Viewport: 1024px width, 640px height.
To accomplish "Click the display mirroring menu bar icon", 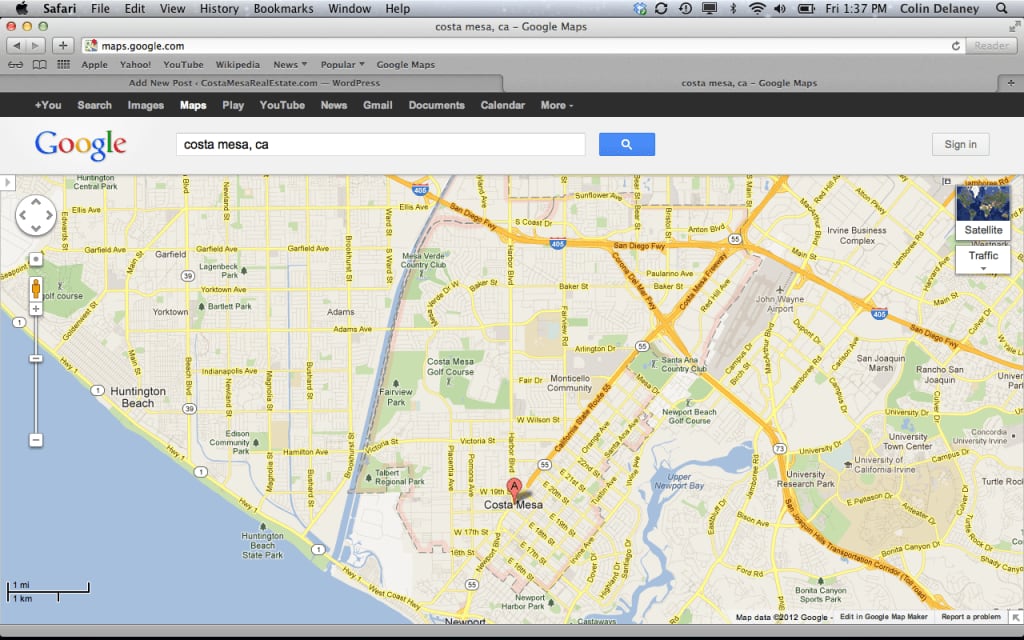I will 709,8.
